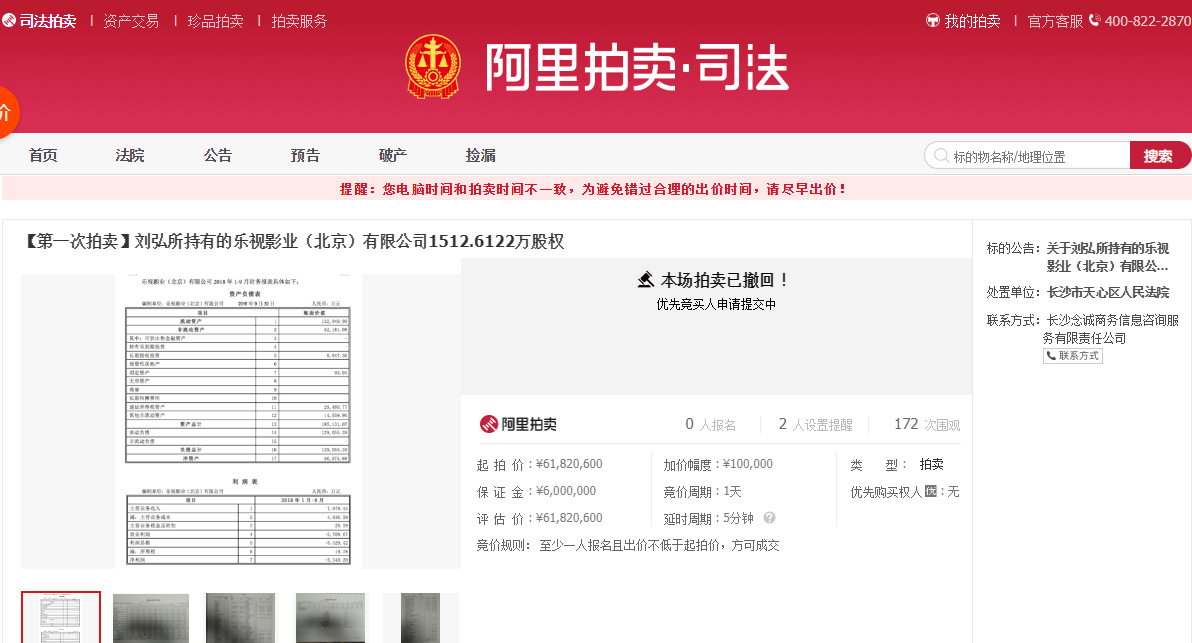The width and height of the screenshot is (1192, 643).
Task: Open the 司法拍卖 logo link
Action: pos(39,21)
